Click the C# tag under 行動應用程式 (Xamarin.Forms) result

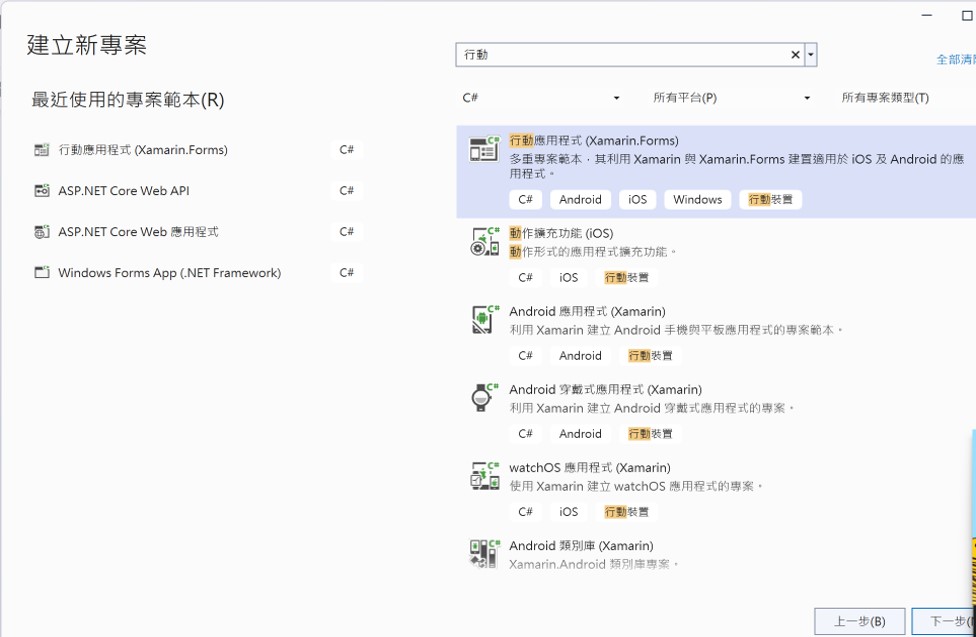tap(525, 199)
